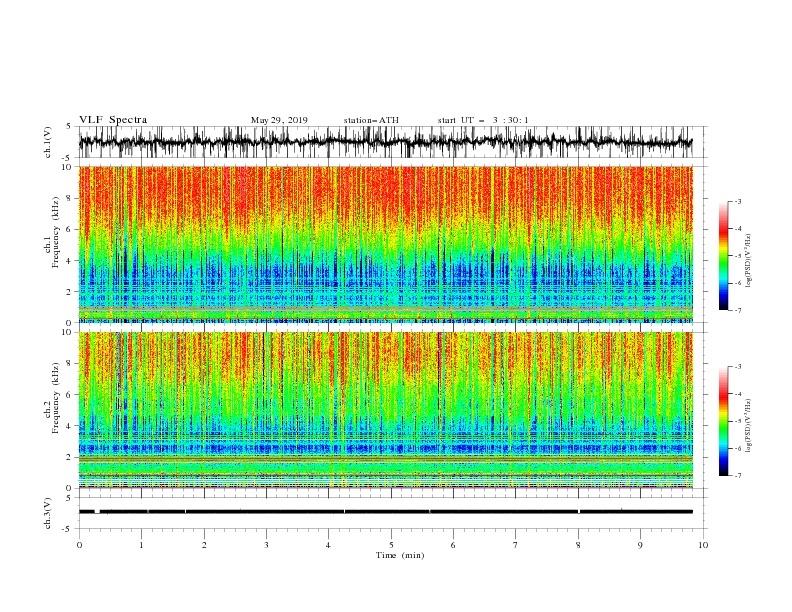Click the 'start UT = 3 :30: 1' text
This screenshot has width=792, height=612.
point(483,120)
